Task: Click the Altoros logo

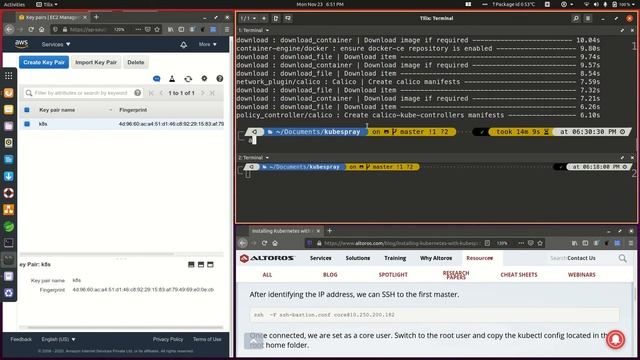Action: [267, 258]
